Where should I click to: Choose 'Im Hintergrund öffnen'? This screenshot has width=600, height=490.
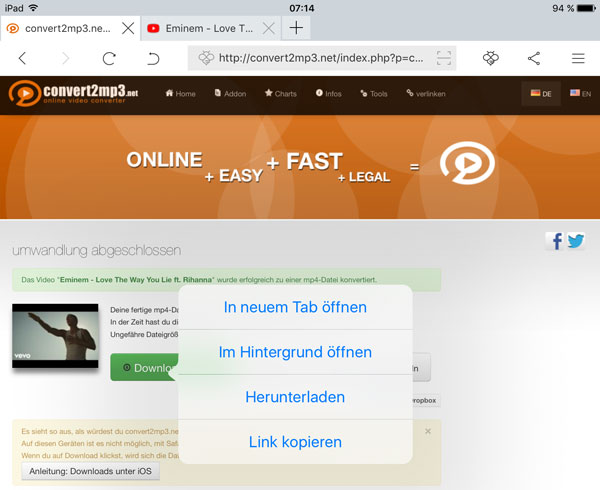pyautogui.click(x=295, y=352)
